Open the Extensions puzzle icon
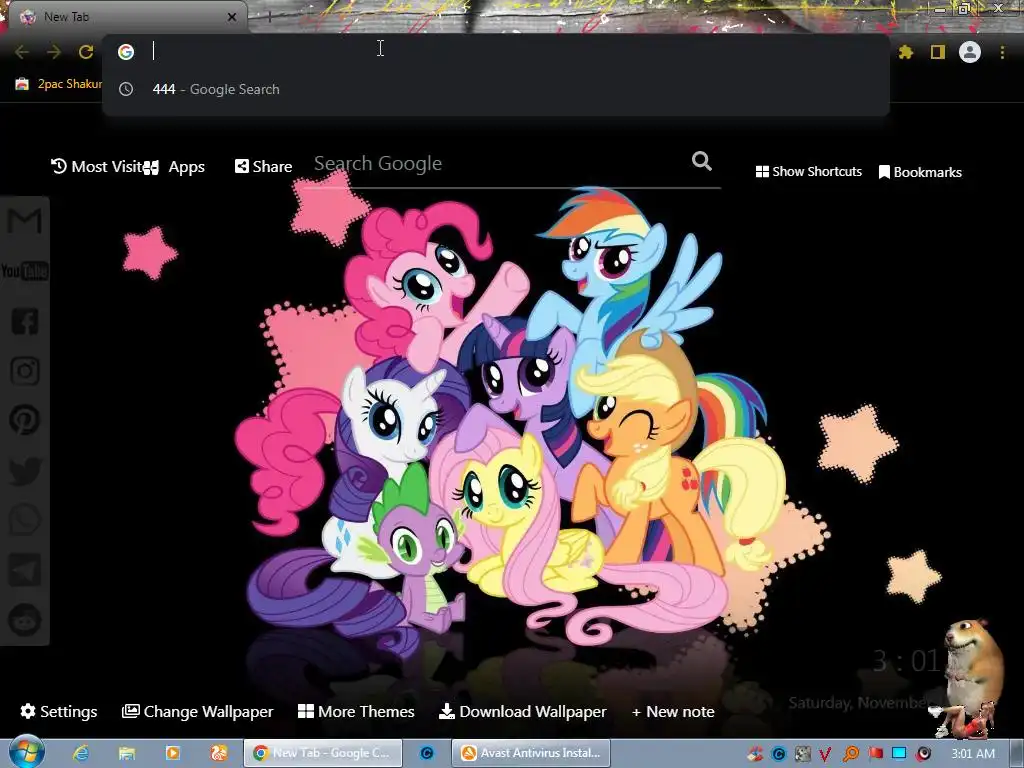1024x768 pixels. point(906,52)
